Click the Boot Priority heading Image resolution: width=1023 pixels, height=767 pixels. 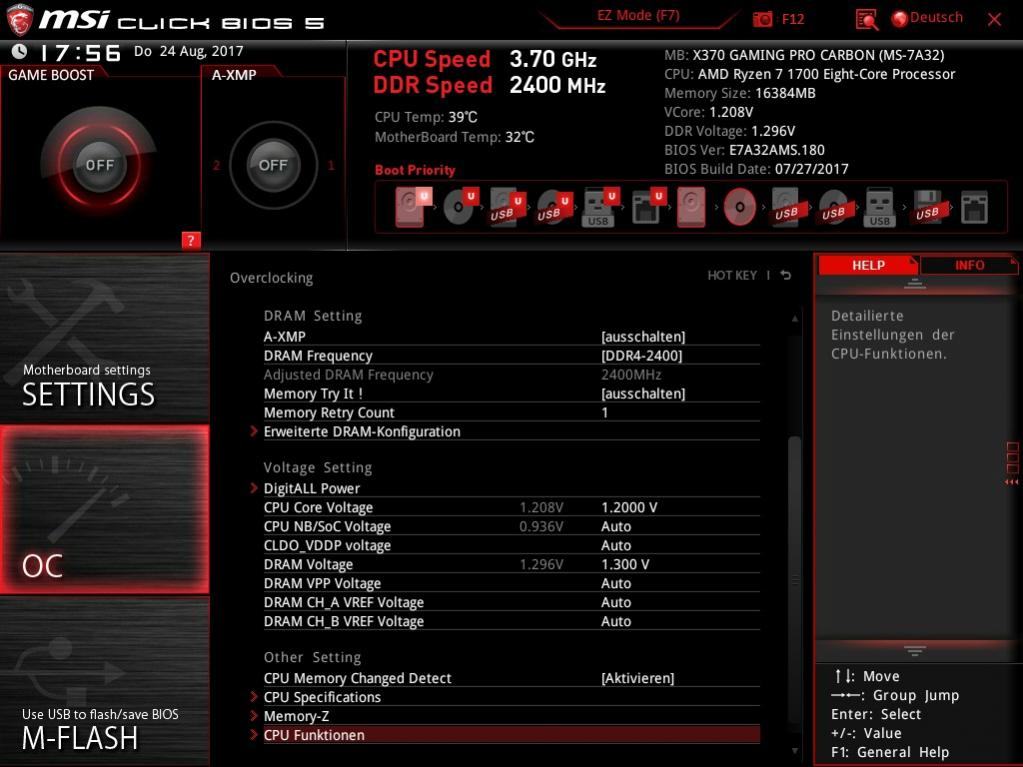(415, 170)
